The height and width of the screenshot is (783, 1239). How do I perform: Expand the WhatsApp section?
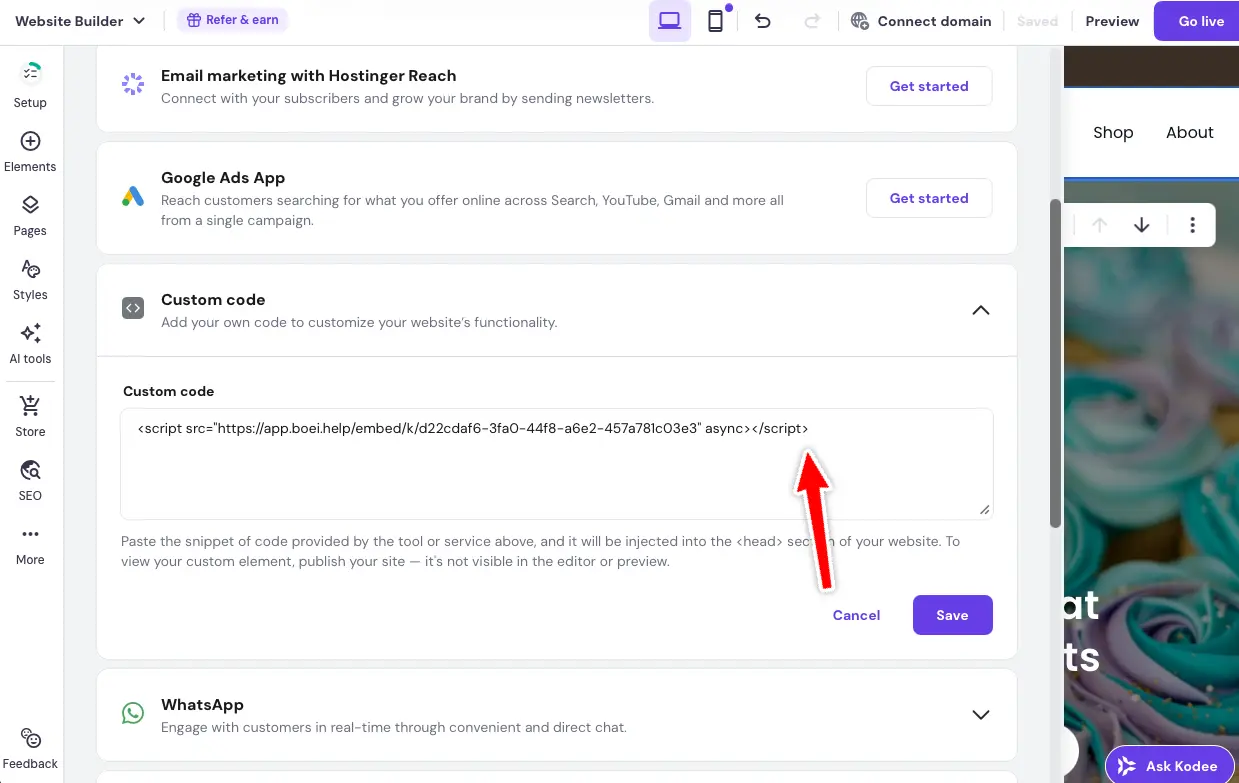click(x=981, y=715)
